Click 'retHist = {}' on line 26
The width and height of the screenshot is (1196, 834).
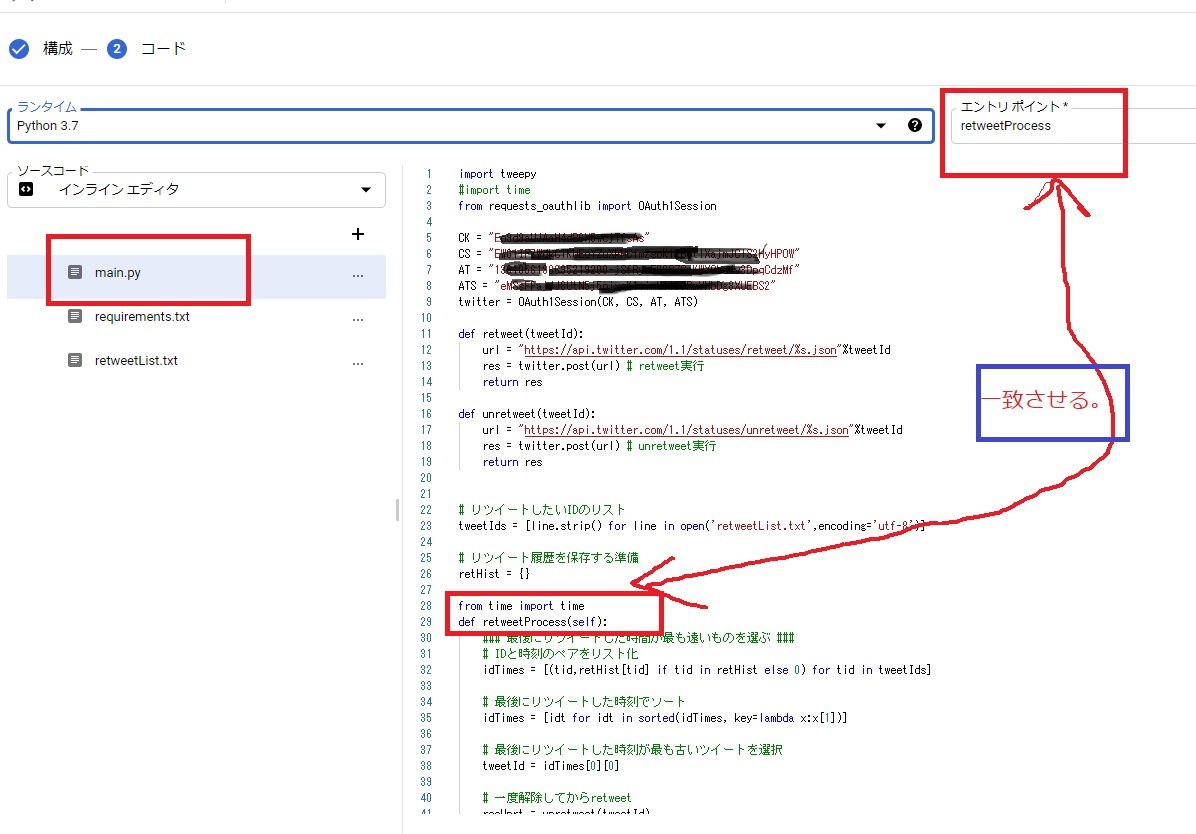tap(494, 575)
